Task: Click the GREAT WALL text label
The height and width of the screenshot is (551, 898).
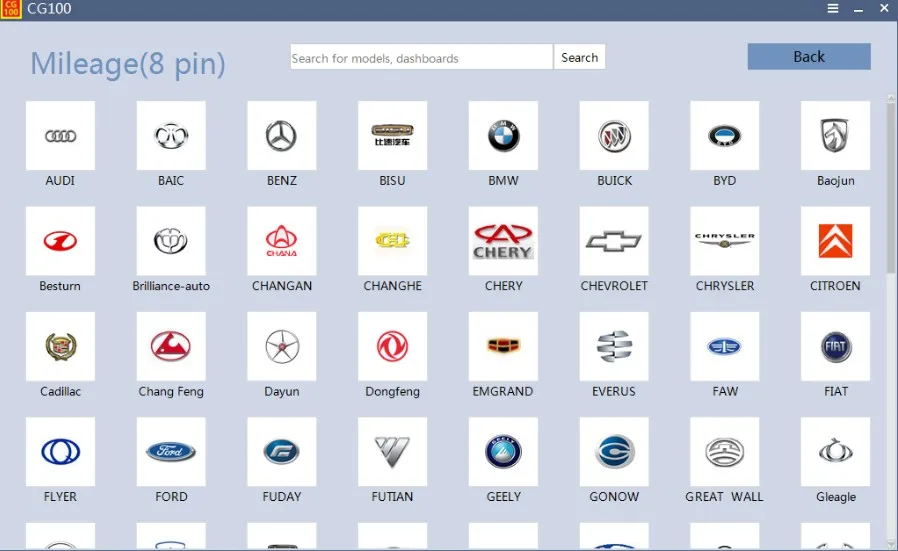Action: pos(724,497)
